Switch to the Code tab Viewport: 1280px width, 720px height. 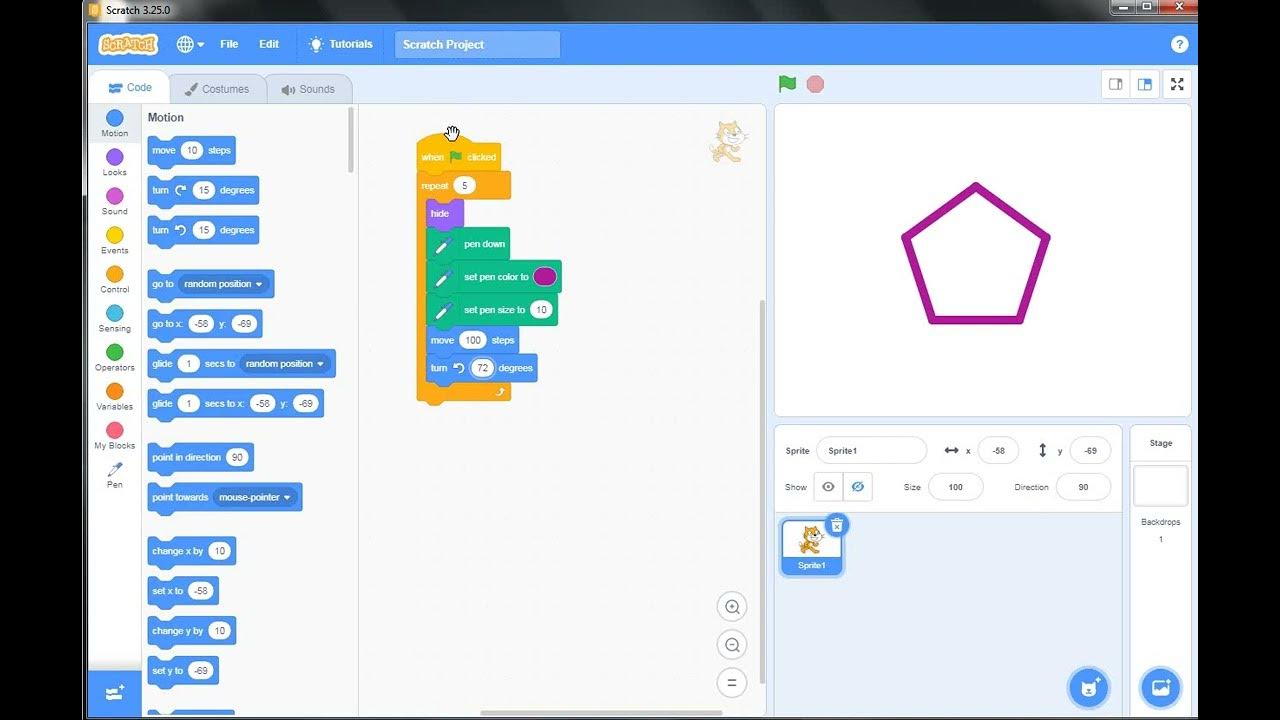coord(130,88)
